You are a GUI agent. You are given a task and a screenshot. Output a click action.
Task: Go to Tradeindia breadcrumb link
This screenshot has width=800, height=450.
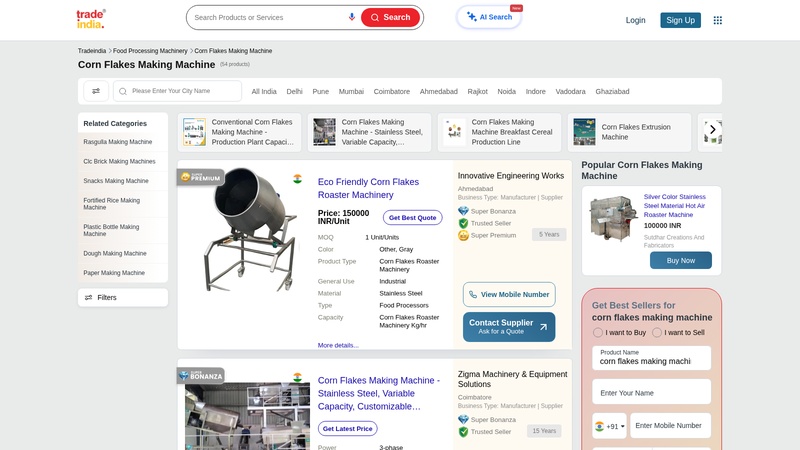coord(92,51)
